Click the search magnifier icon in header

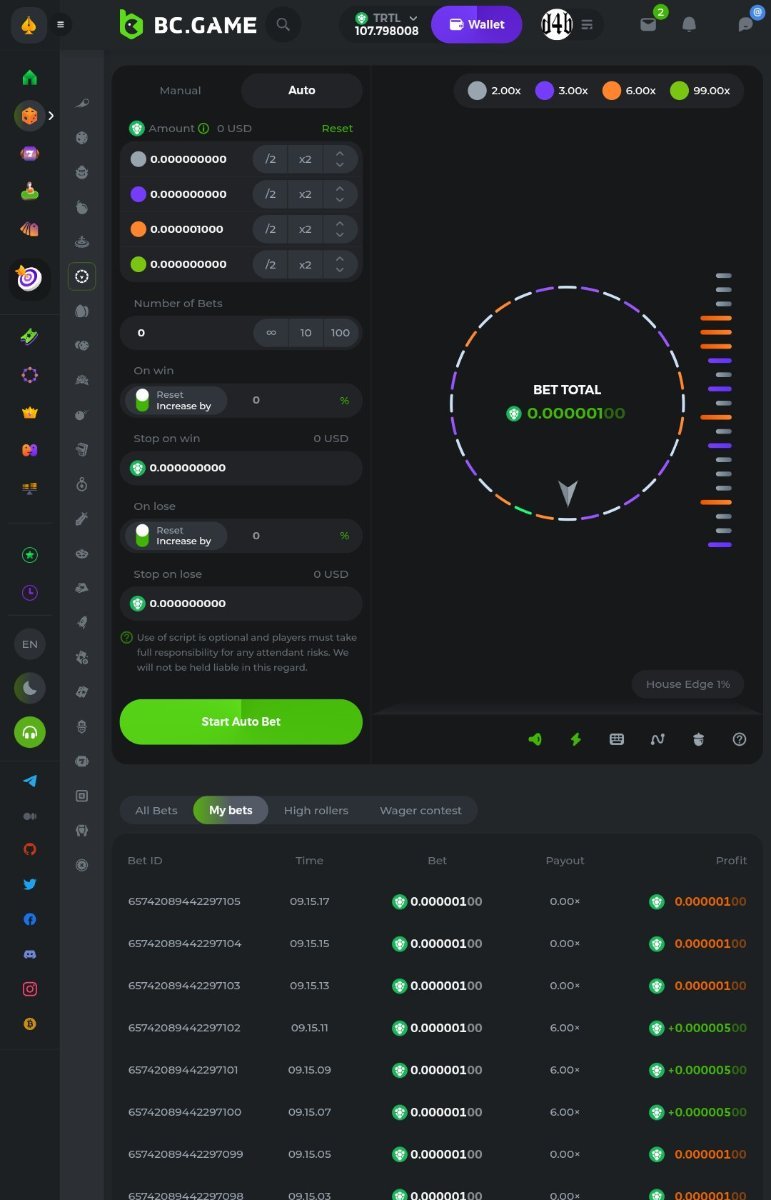pos(283,24)
